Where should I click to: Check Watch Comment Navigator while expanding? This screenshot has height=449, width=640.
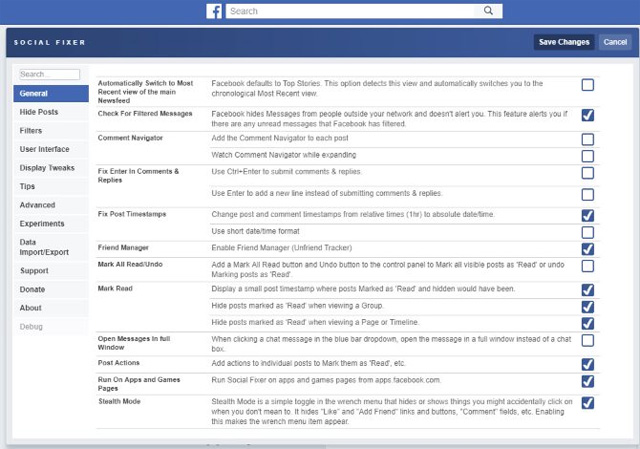tap(587, 156)
